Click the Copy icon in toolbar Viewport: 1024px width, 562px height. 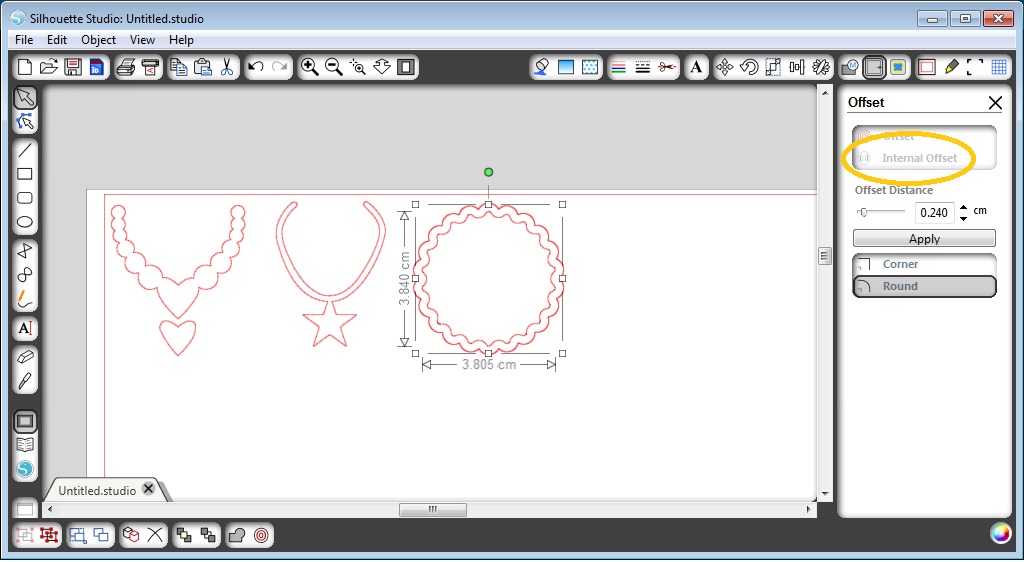coord(179,67)
